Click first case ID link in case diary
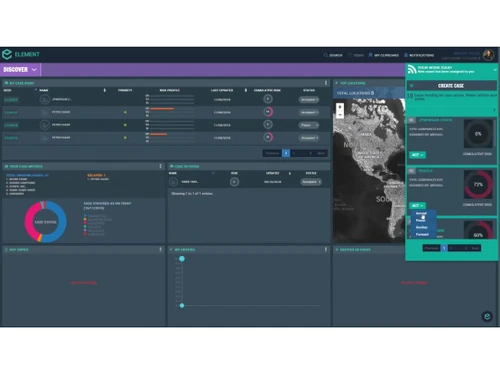This screenshot has width=500, height=375. coord(11,100)
